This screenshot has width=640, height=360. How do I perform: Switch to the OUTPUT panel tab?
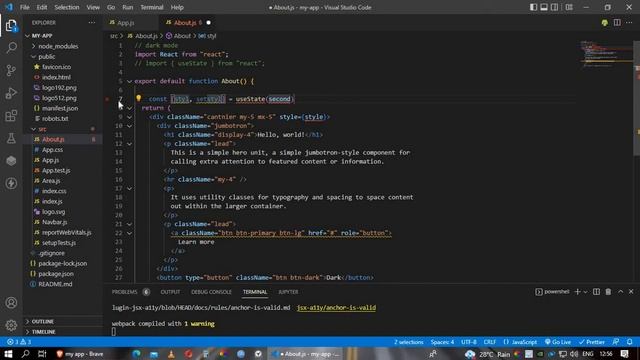170,292
